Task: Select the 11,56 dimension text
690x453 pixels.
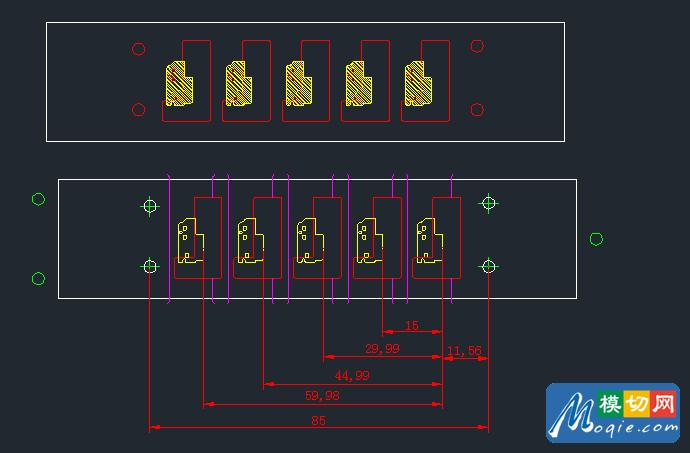Action: click(x=464, y=351)
